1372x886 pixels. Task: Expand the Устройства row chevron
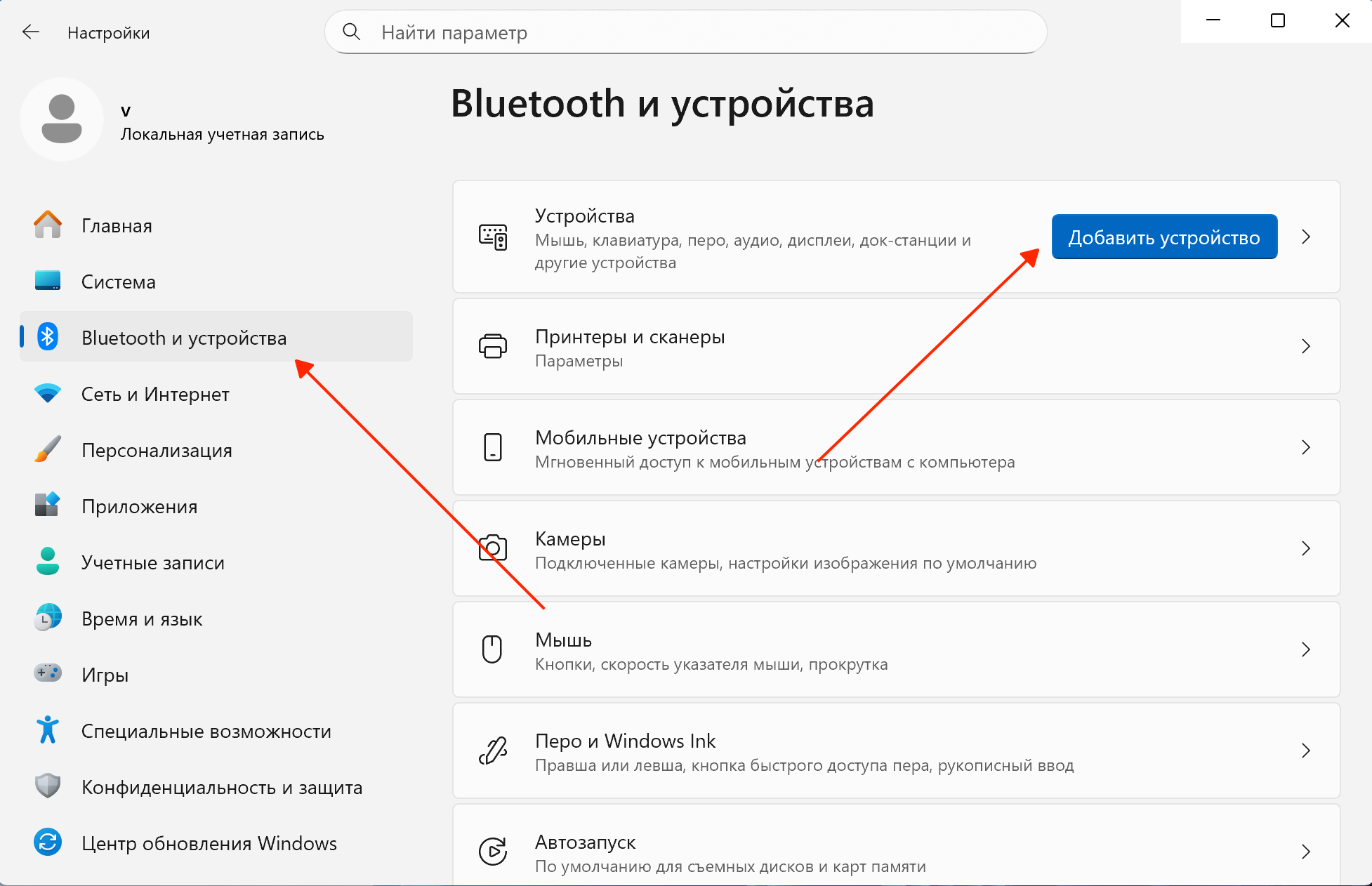click(x=1306, y=237)
